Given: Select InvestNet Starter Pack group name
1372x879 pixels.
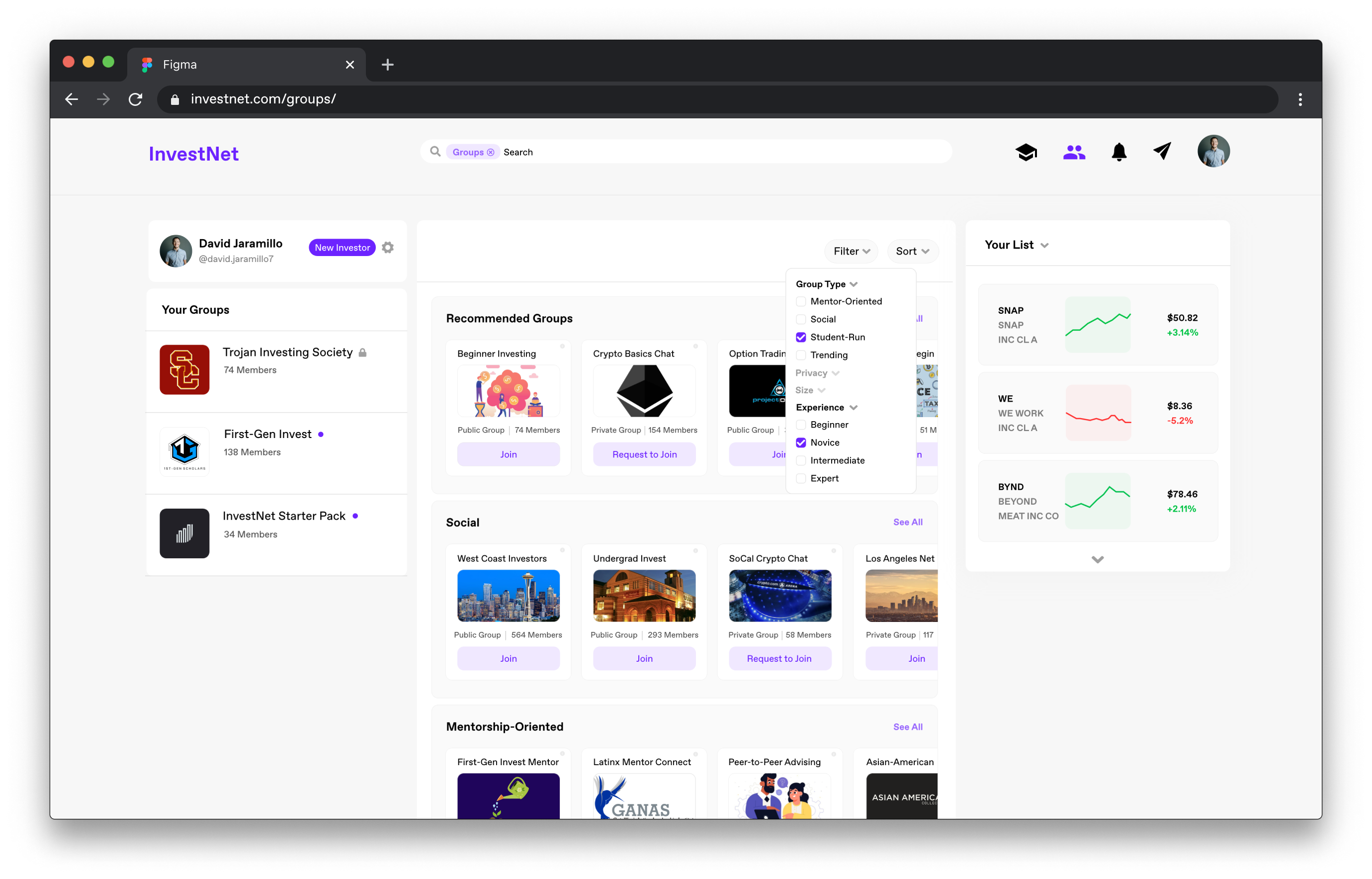Looking at the screenshot, I should tap(284, 516).
